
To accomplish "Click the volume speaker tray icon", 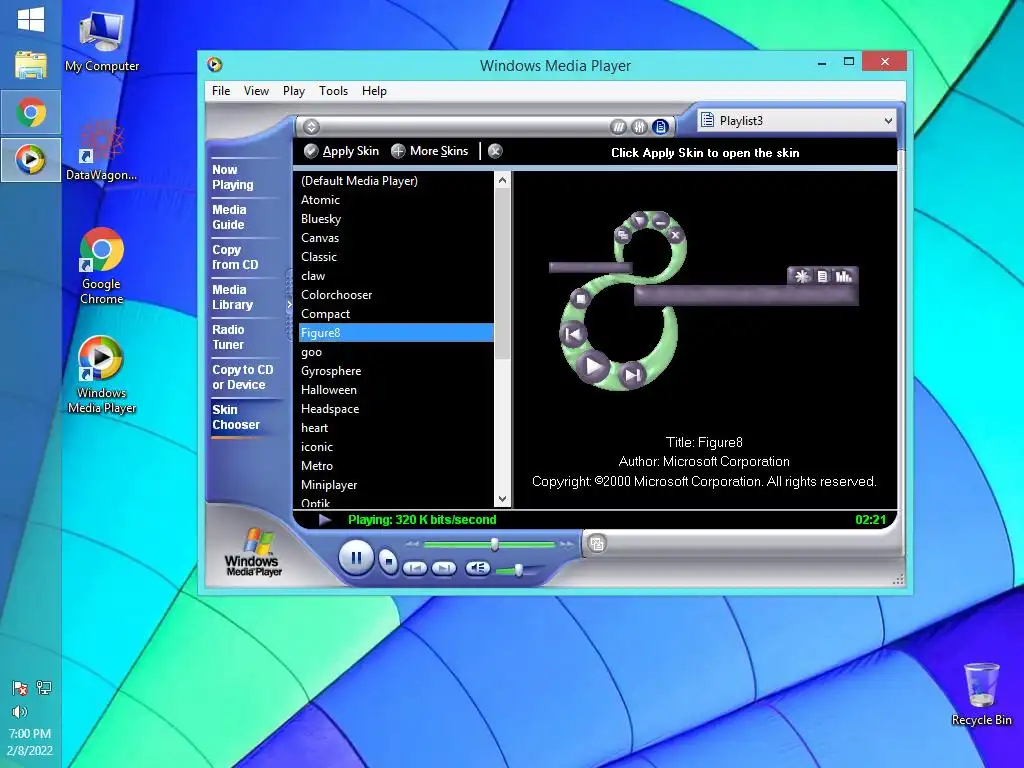I will pos(20,711).
